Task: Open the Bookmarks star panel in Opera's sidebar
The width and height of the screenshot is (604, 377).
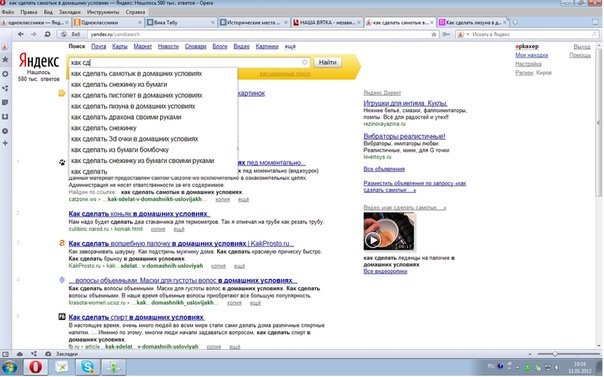Action: pyautogui.click(x=5, y=60)
